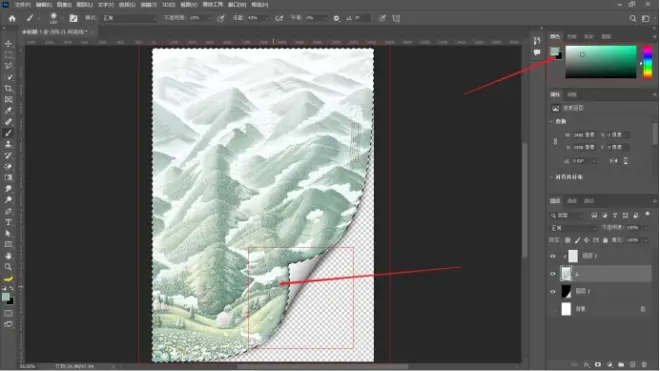The width and height of the screenshot is (660, 371).
Task: Toggle lock all padlock icon
Action: pyautogui.click(x=605, y=240)
